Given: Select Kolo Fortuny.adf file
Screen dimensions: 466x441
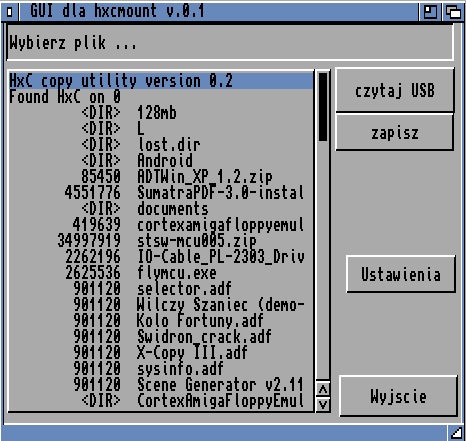Looking at the screenshot, I should (x=161, y=321).
